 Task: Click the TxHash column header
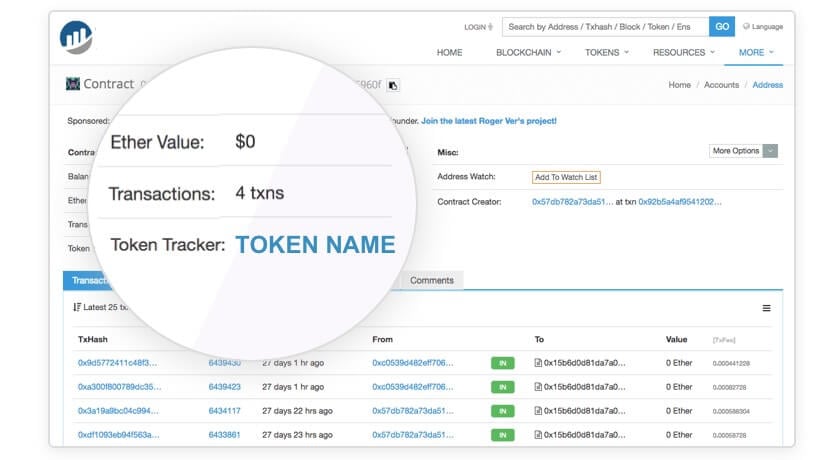point(93,339)
